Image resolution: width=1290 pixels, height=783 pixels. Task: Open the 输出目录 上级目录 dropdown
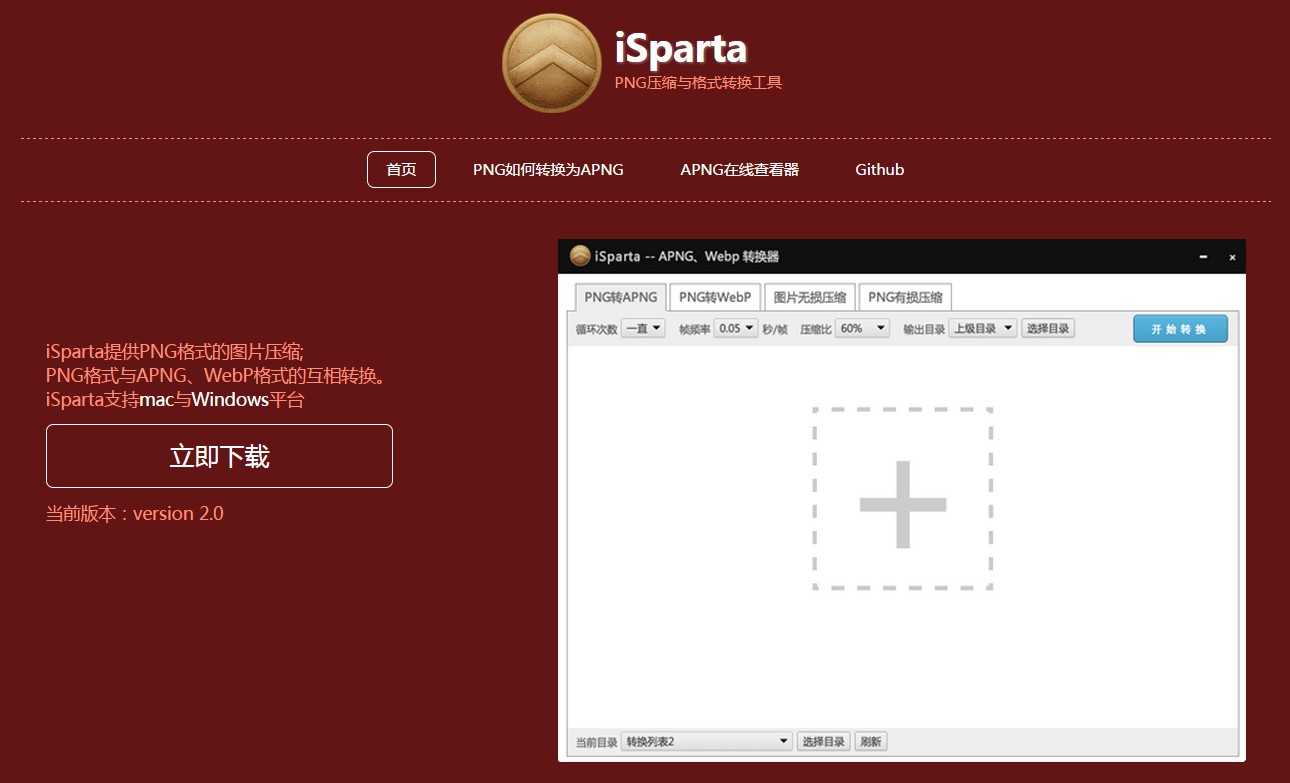tap(982, 328)
